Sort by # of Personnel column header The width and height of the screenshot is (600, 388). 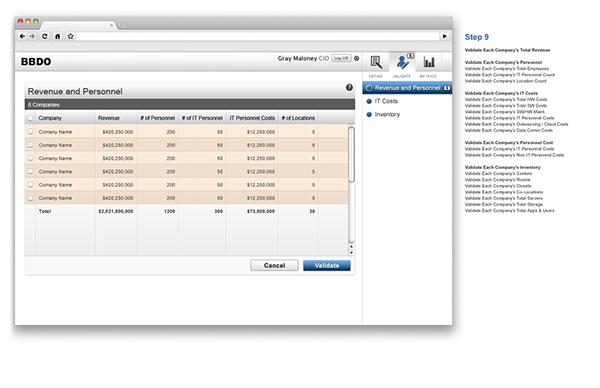[x=158, y=118]
